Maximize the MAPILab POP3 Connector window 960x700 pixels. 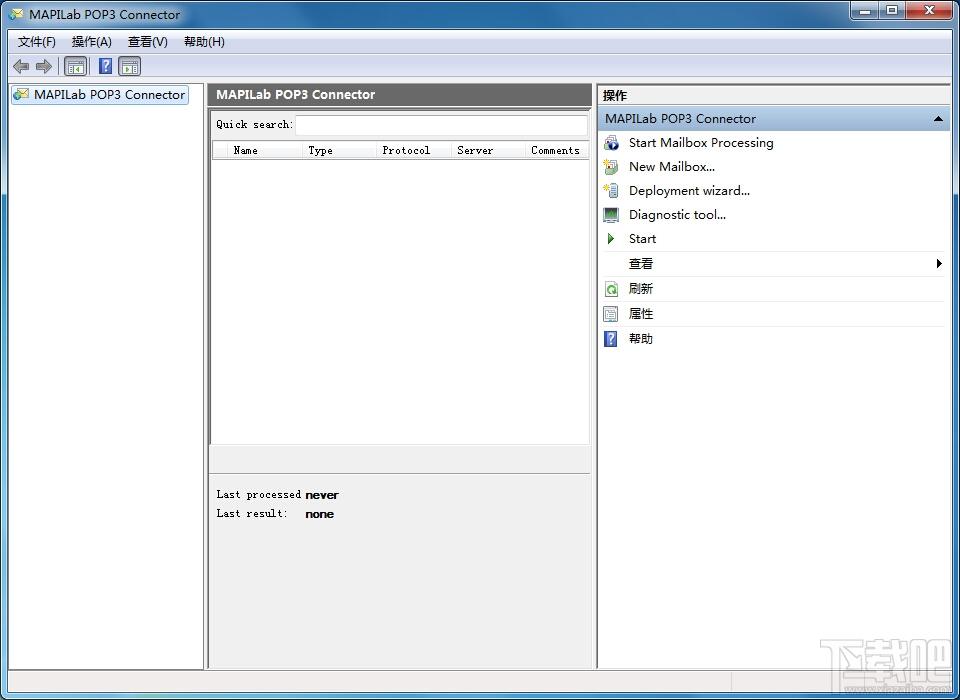click(x=892, y=10)
